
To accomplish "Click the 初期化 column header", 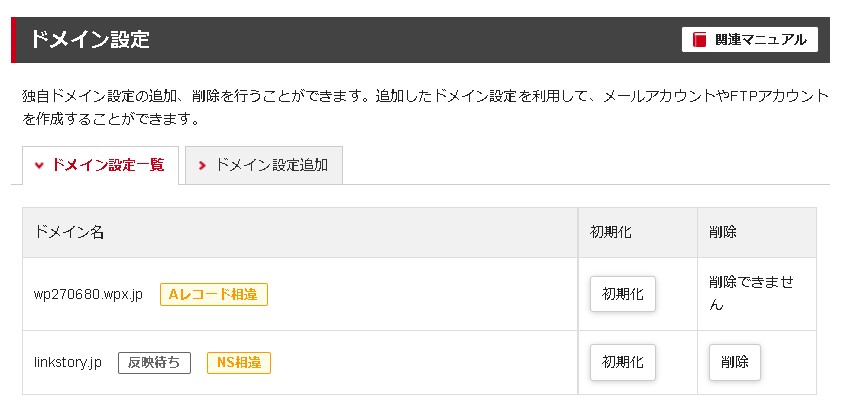I will click(610, 232).
